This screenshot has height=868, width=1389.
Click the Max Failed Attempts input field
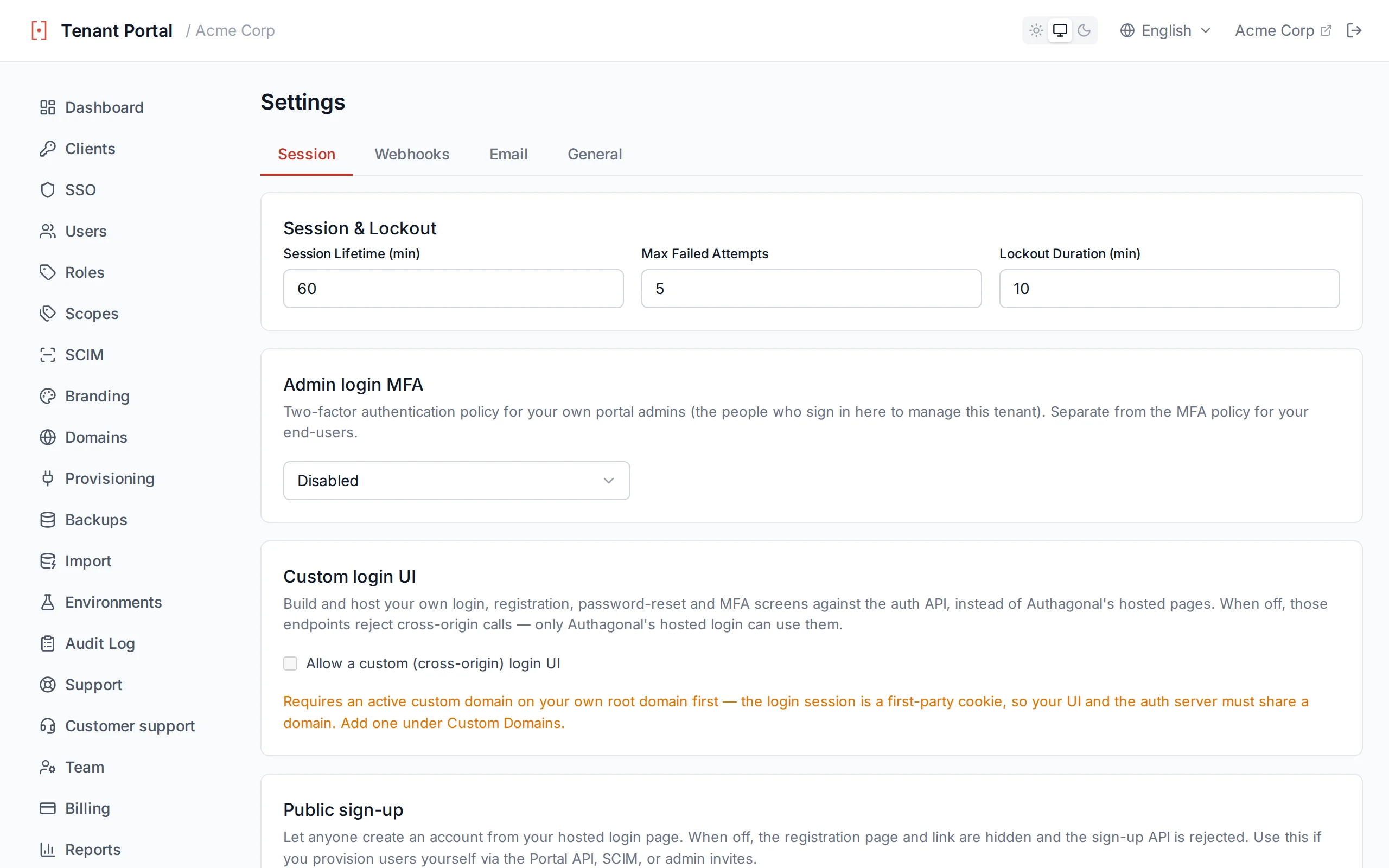[x=812, y=289]
